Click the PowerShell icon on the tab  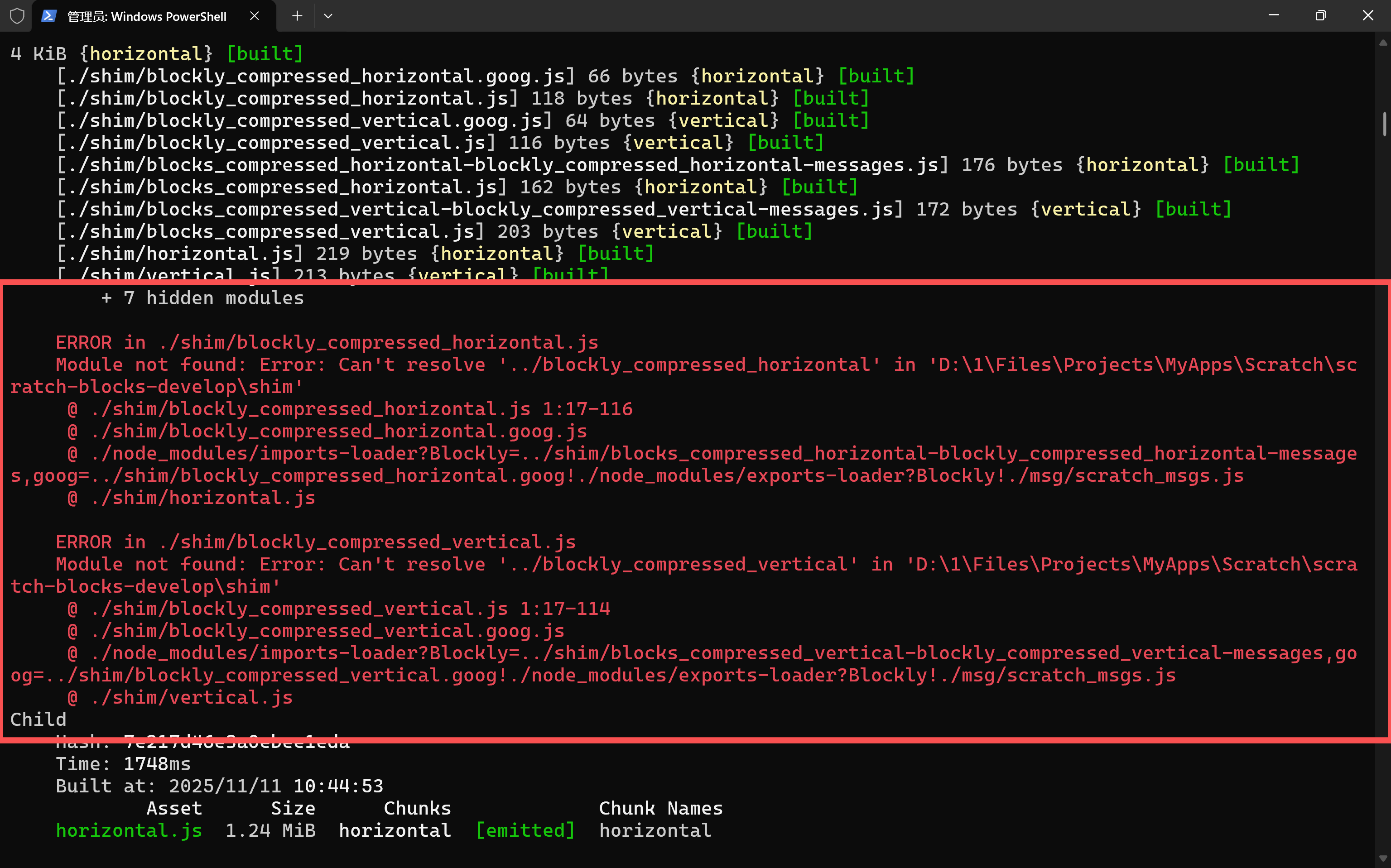tap(49, 16)
